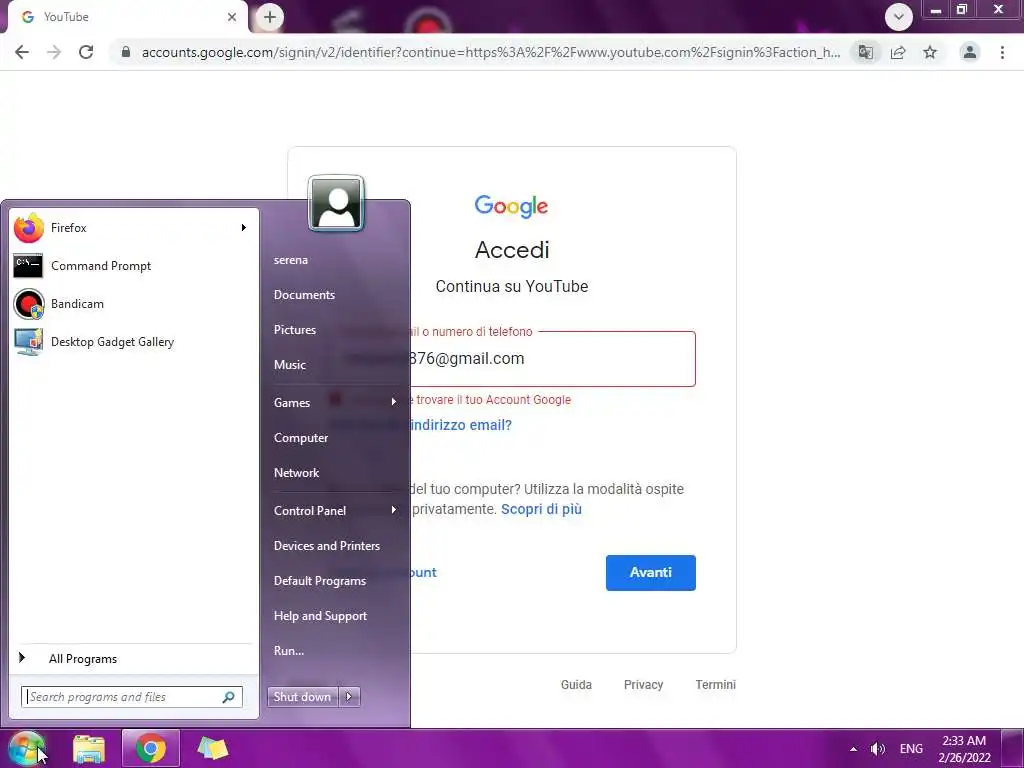The width and height of the screenshot is (1024, 768).
Task: Open Pictures from Start menu
Action: tap(295, 330)
